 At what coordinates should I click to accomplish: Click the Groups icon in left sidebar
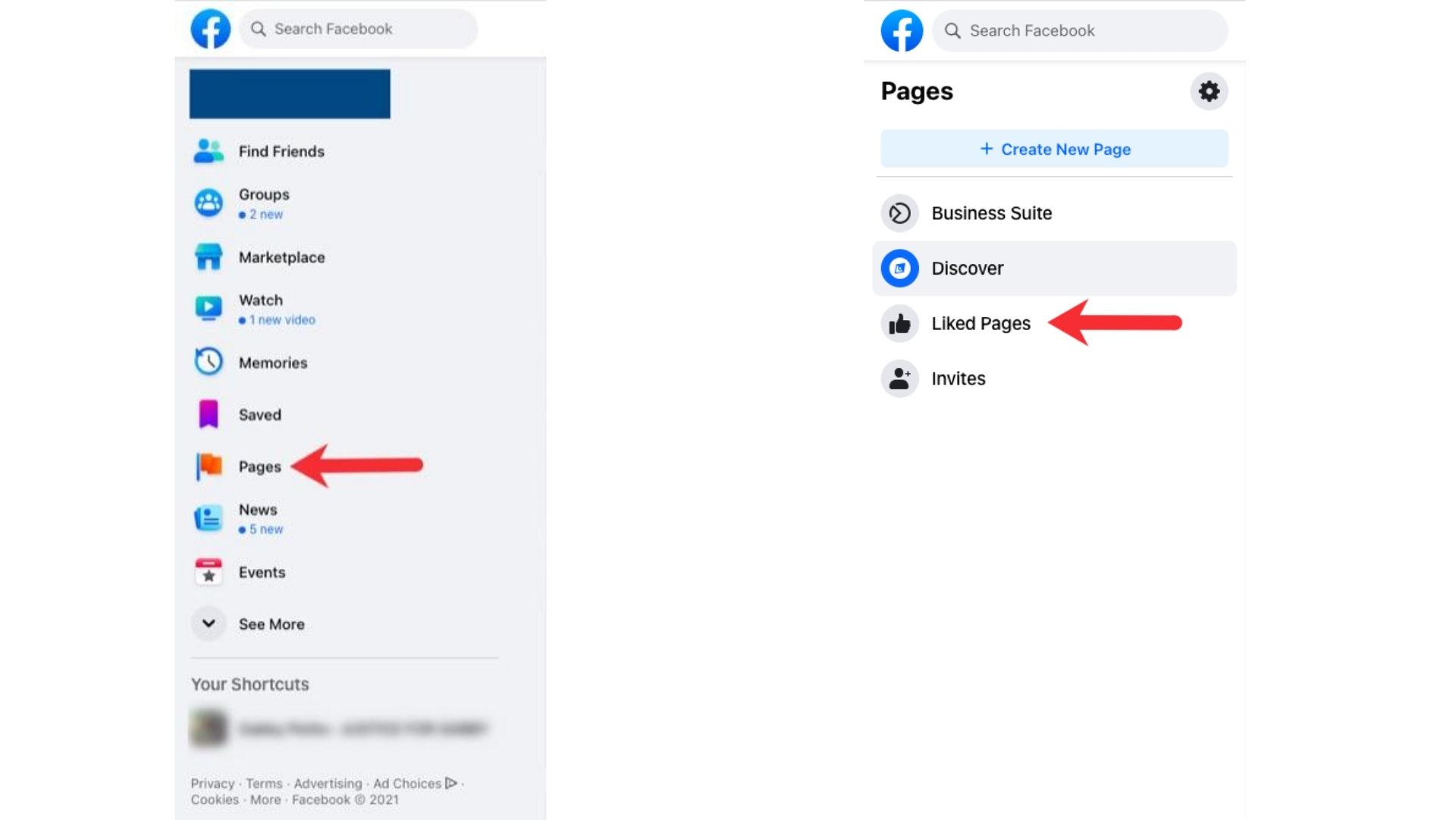click(x=209, y=202)
